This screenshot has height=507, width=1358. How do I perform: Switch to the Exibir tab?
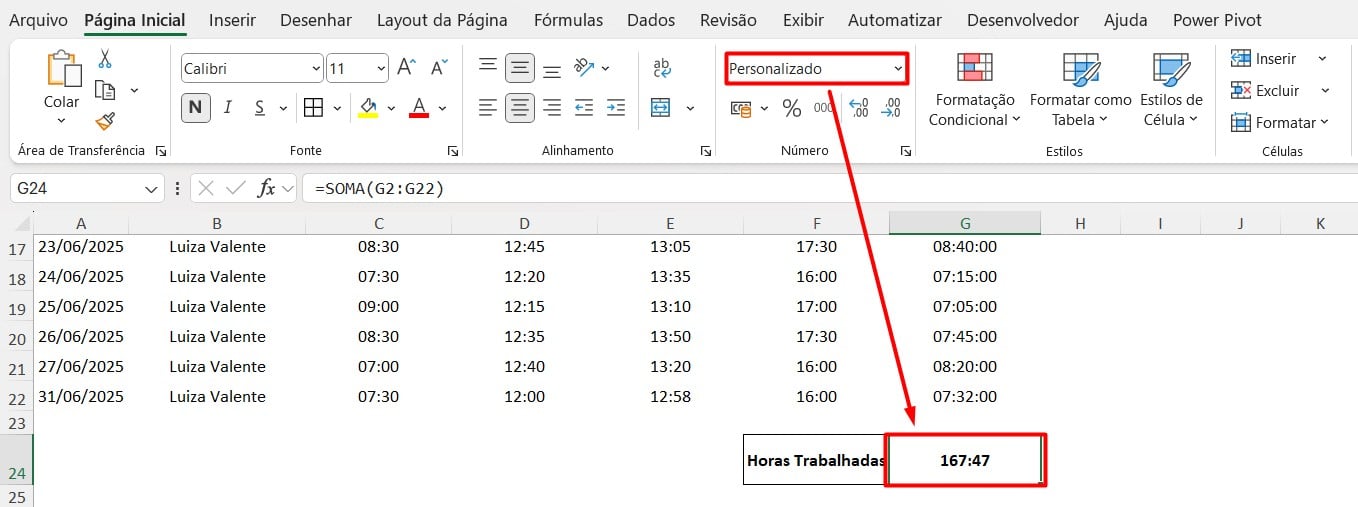click(x=803, y=20)
